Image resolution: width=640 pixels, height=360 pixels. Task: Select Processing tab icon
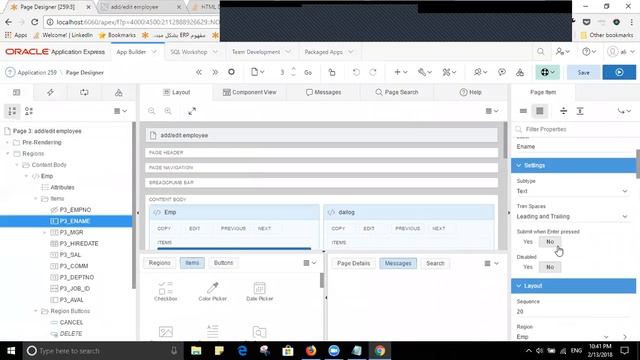click(84, 93)
